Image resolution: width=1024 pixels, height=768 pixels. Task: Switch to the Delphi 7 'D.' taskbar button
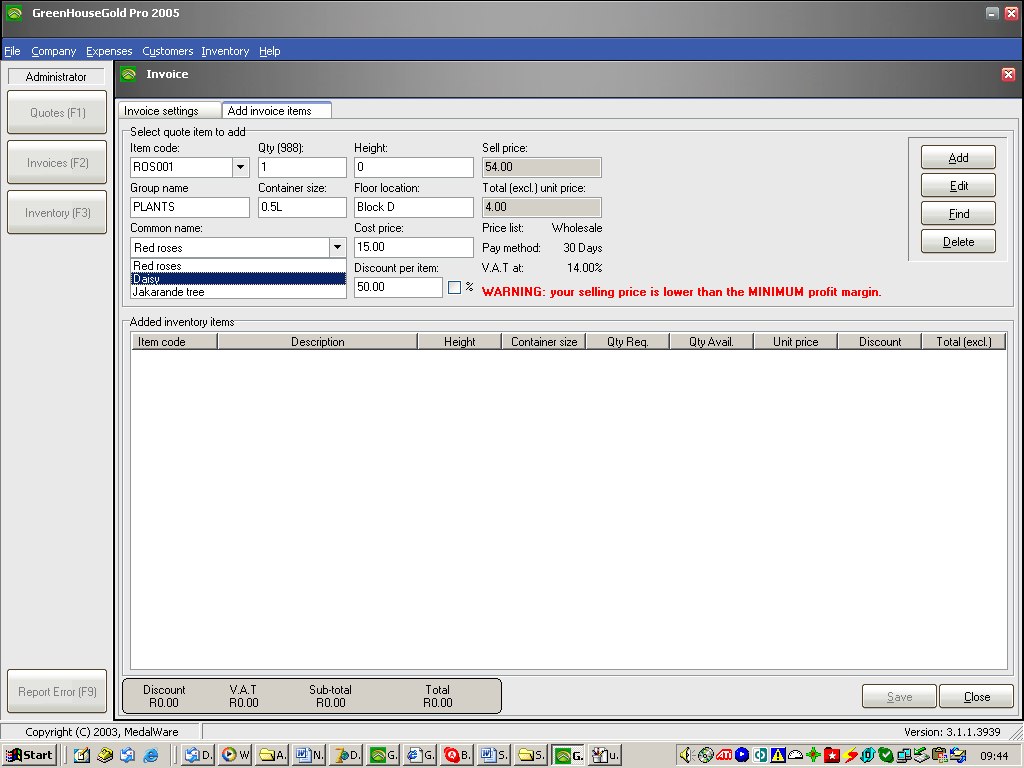coord(346,755)
